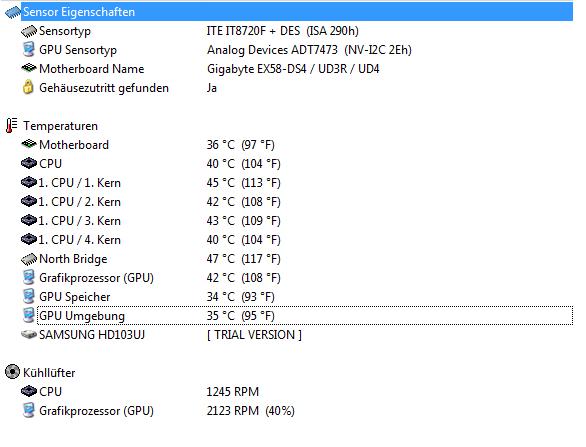Click the Motherboard Name board icon
The width and height of the screenshot is (586, 447).
(x=29, y=68)
